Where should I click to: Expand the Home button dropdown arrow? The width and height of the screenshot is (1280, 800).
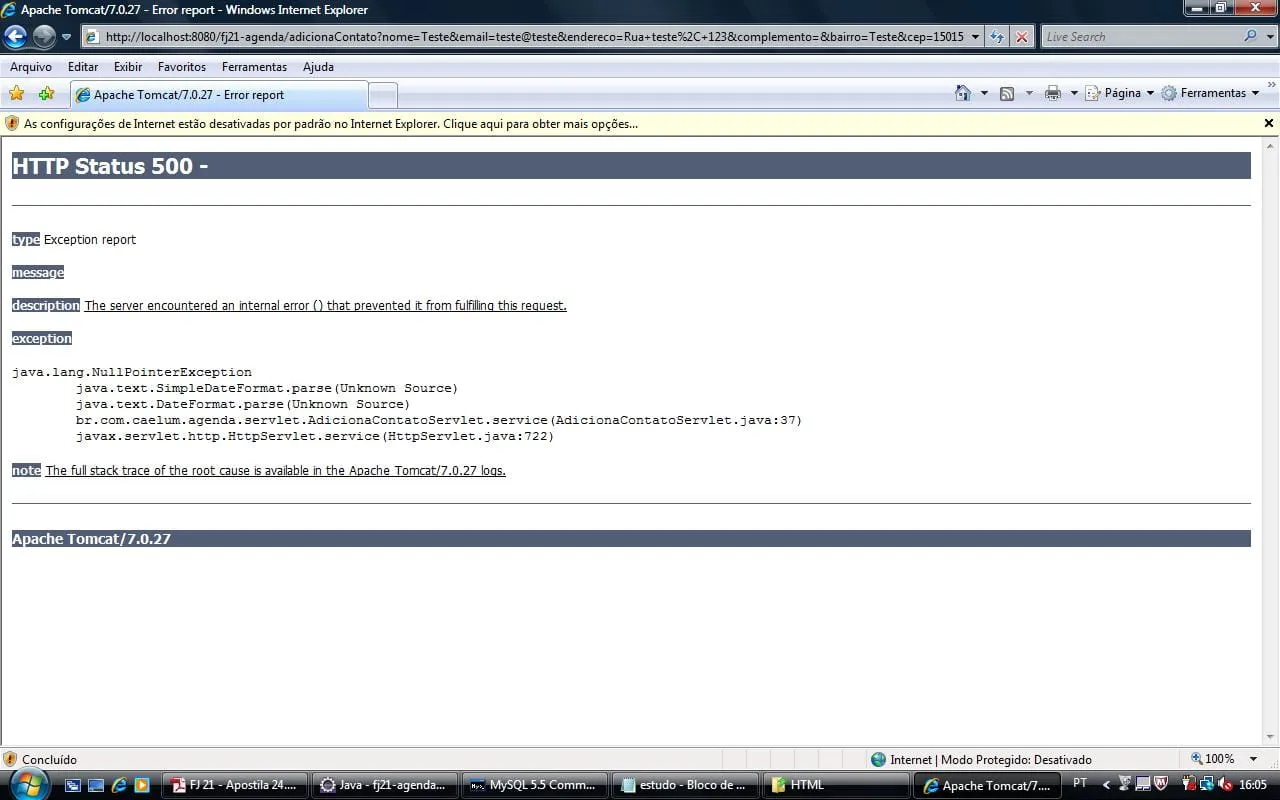tap(984, 93)
